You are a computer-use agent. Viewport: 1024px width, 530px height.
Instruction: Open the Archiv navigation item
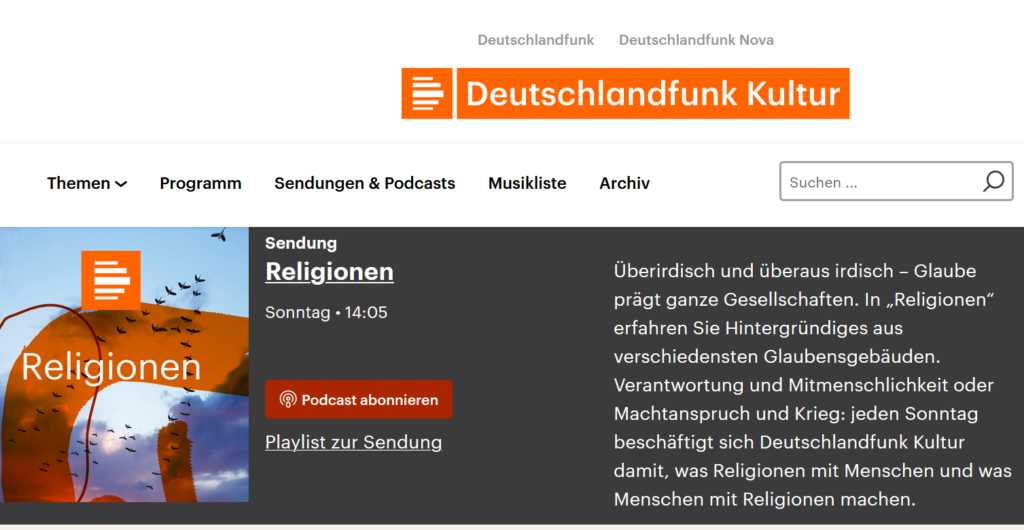pos(624,183)
